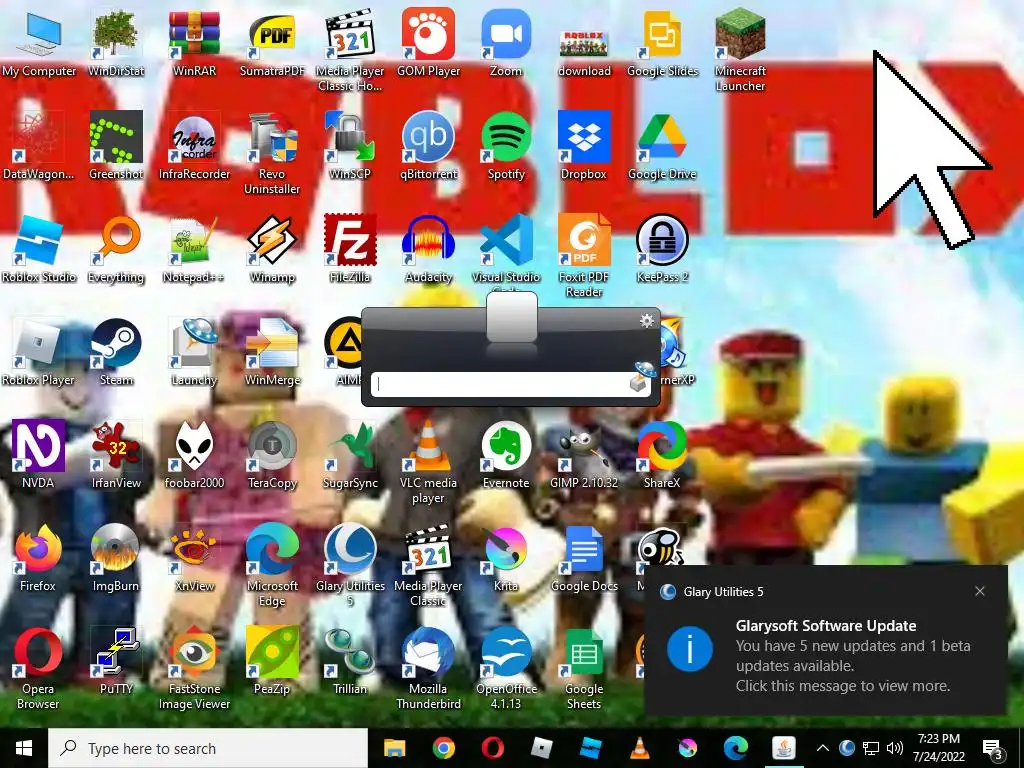Image resolution: width=1024 pixels, height=768 pixels.
Task: Show hidden system tray icons
Action: point(823,748)
